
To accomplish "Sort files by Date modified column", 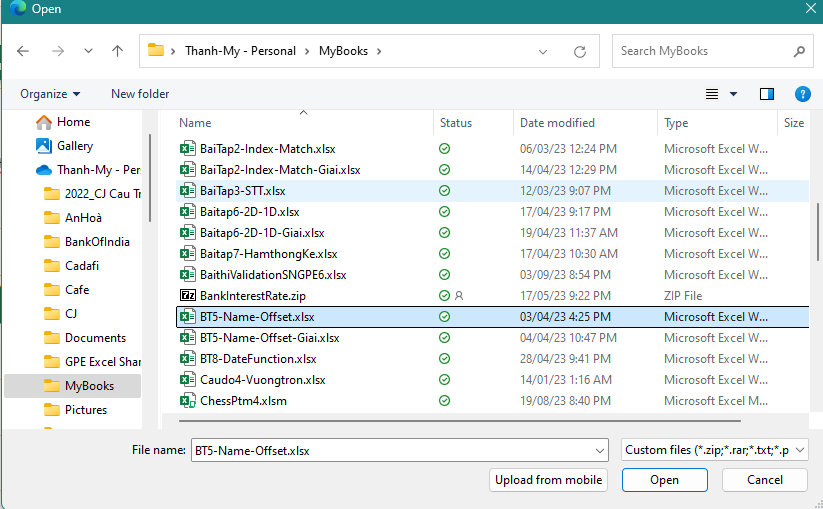I will pos(557,123).
